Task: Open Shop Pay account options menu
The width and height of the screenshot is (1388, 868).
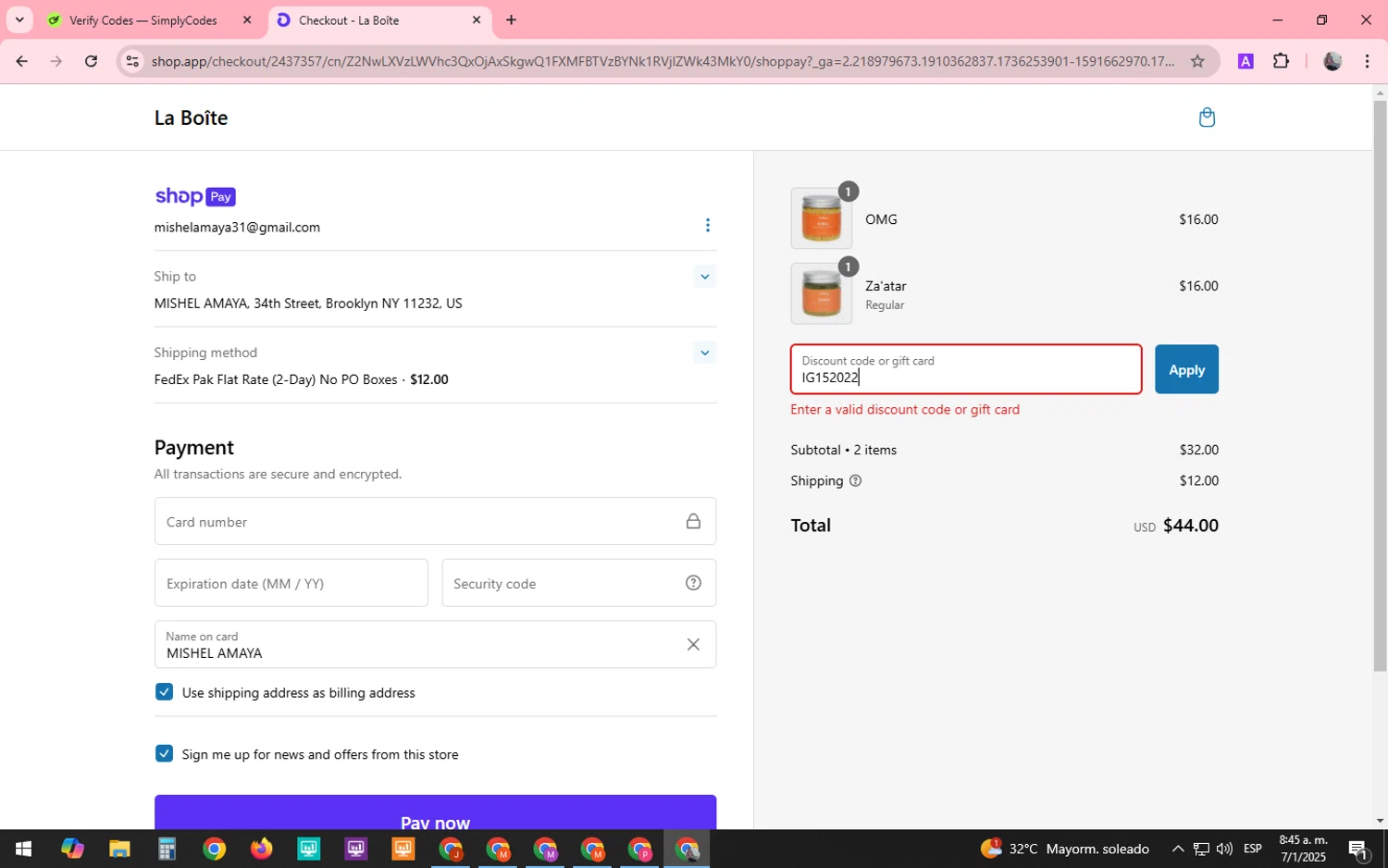Action: 708,226
